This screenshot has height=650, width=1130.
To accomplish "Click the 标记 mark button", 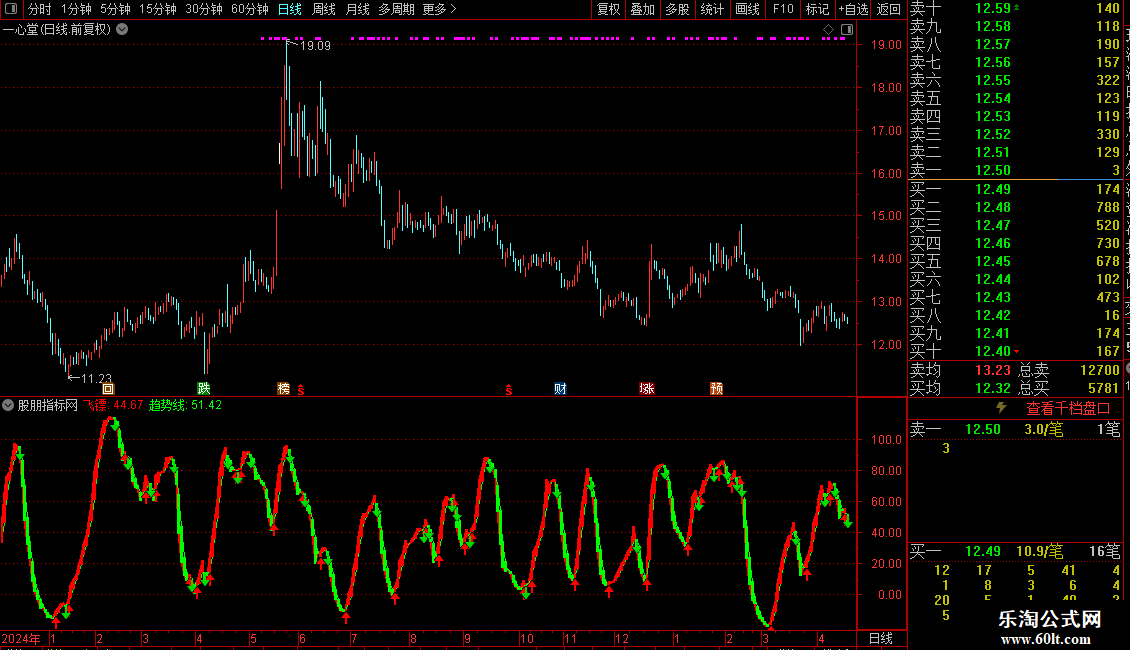I will point(817,9).
